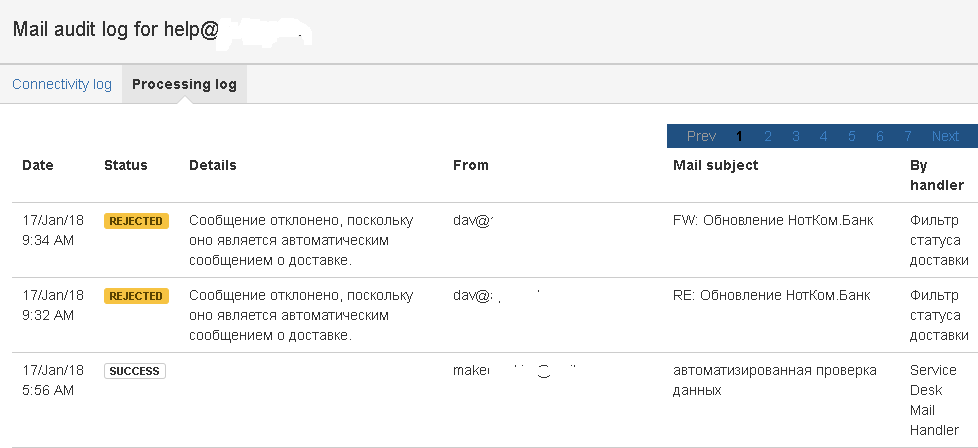The width and height of the screenshot is (978, 448).
Task: Click the Mail subject column header
Action: (x=715, y=165)
